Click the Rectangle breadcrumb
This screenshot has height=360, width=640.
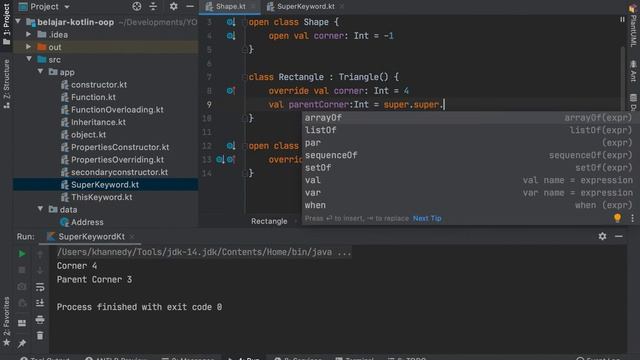[x=269, y=221]
